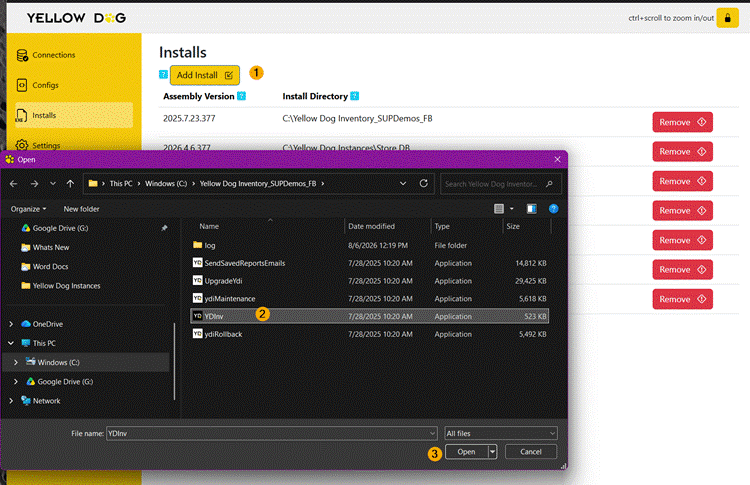This screenshot has height=485, width=750.
Task: Click the Settings gear icon
Action: click(x=22, y=145)
